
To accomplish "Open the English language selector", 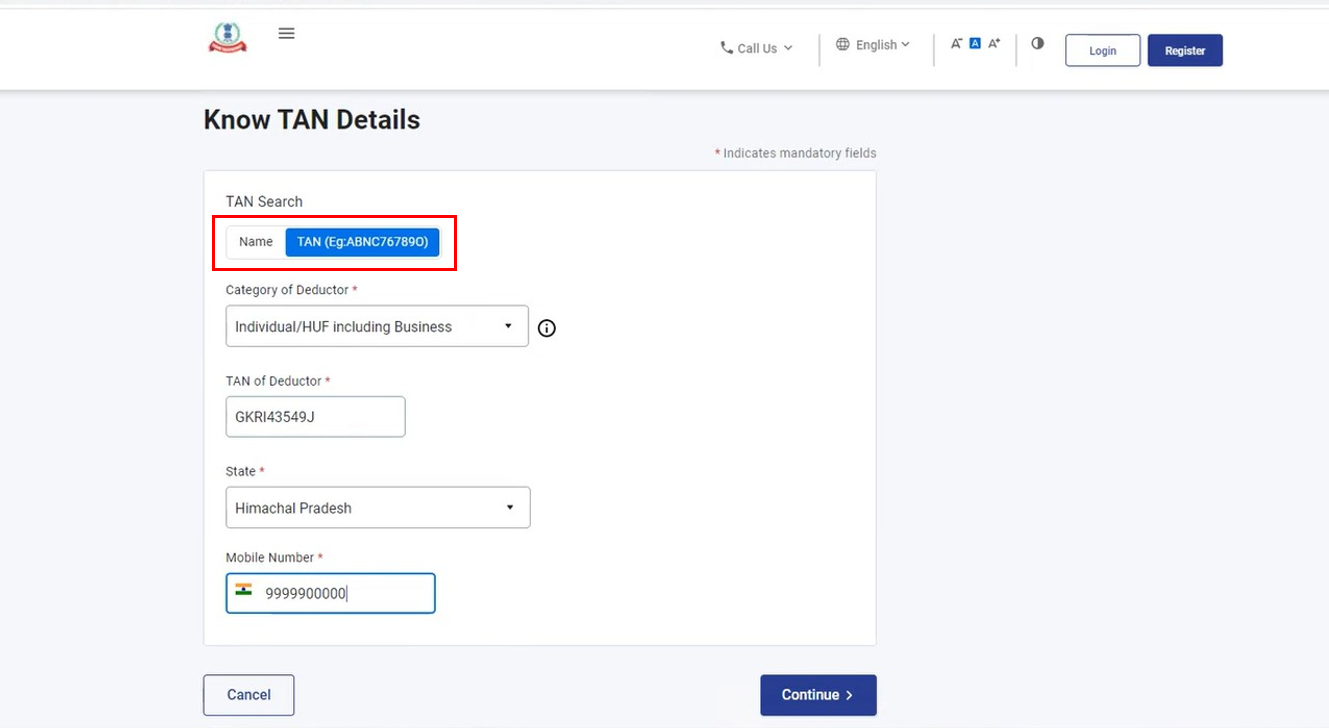I will 873,45.
